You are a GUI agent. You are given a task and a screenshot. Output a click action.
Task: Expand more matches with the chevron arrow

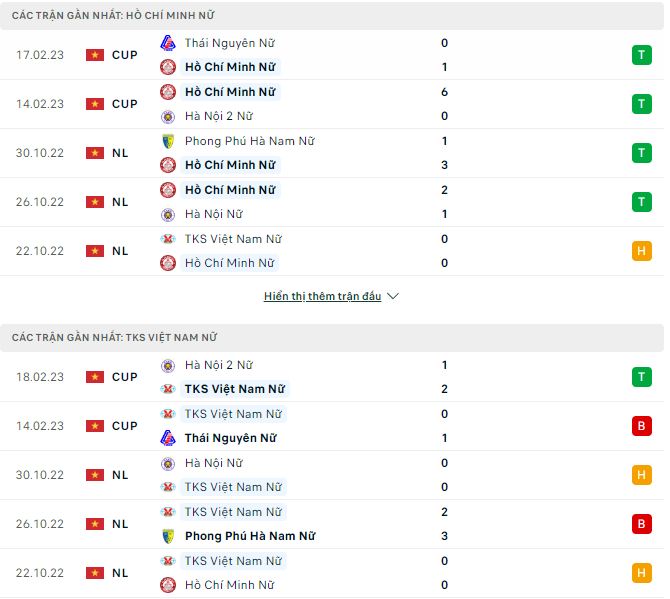point(393,297)
